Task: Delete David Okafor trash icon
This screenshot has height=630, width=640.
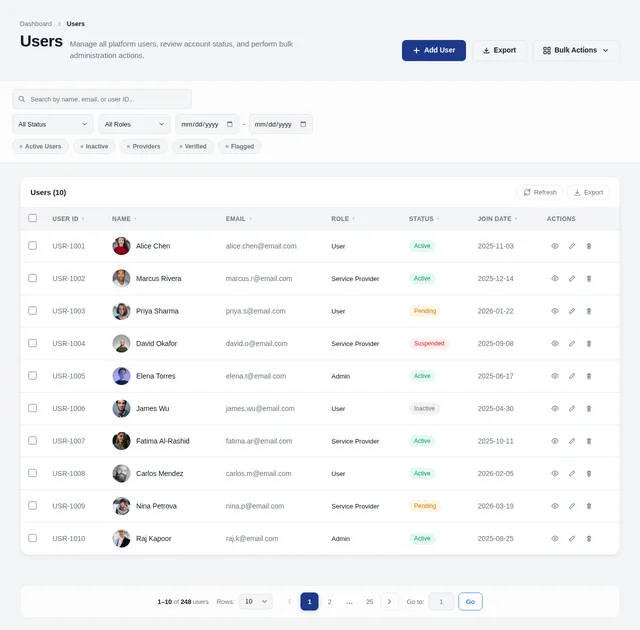Action: click(x=589, y=344)
